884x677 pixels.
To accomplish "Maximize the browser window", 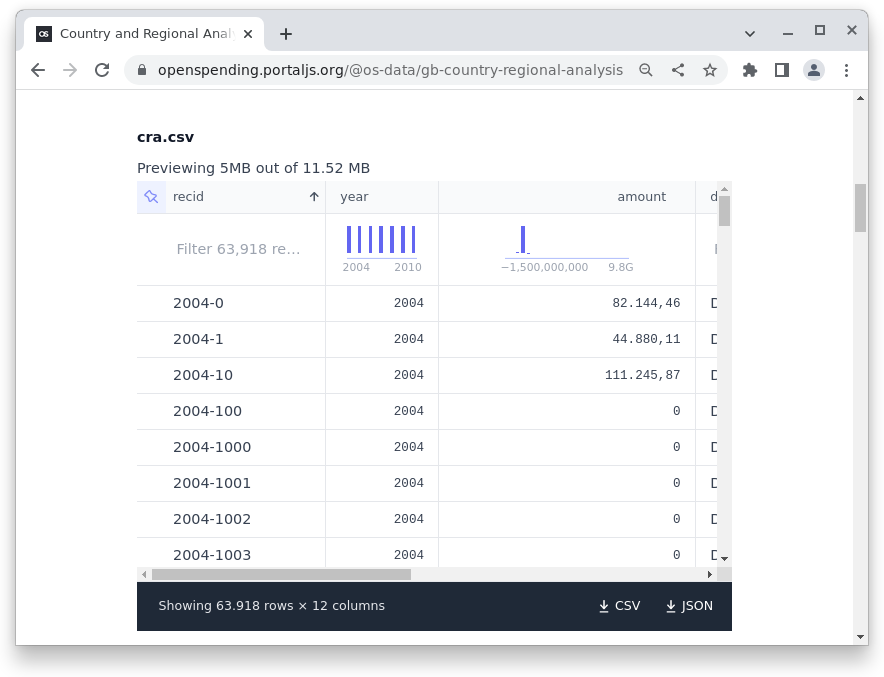I will pyautogui.click(x=820, y=30).
